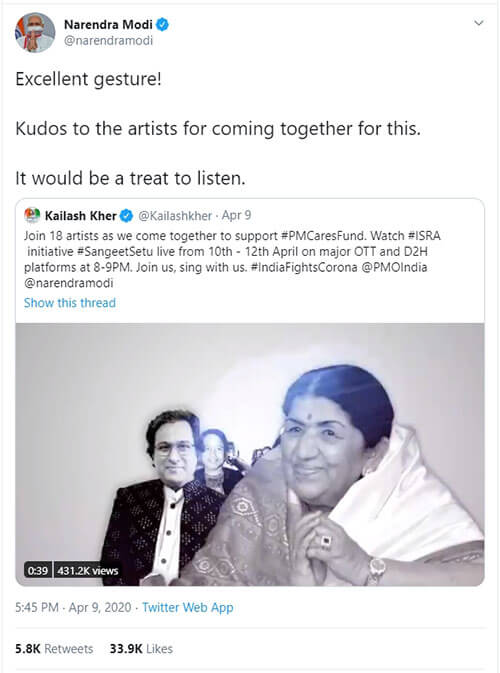Open the Twitter Web App source link

coord(188,607)
